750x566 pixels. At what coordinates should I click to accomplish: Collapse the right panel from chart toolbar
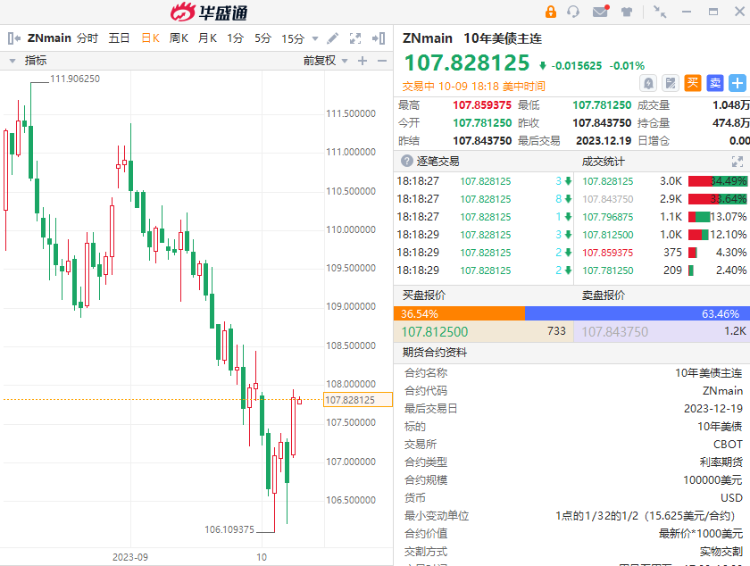tap(380, 38)
